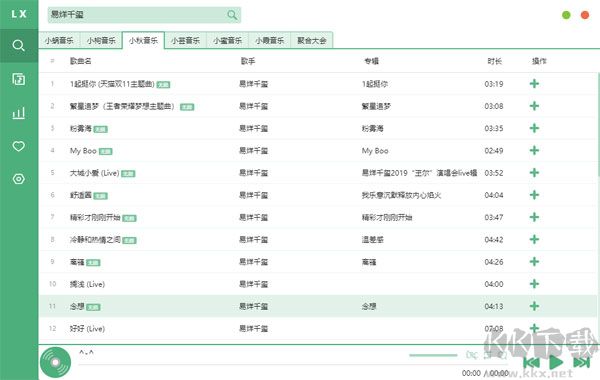
Task: Open the leaderboard chart icon in sidebar
Action: click(x=18, y=113)
